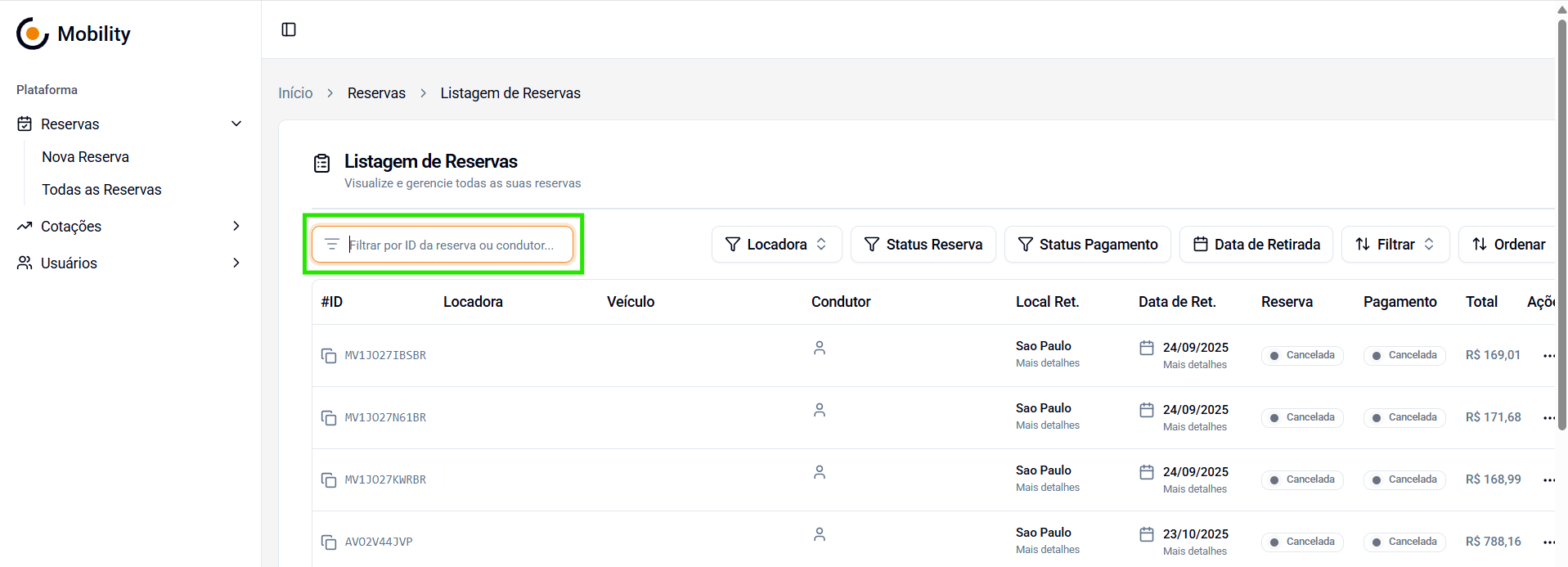
Task: Expand the Usuários sidebar section
Action: [x=236, y=263]
